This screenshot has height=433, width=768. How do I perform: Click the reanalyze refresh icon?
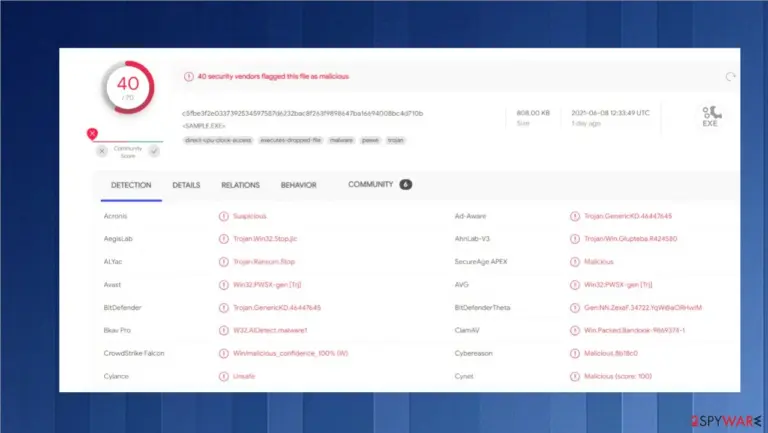click(x=730, y=77)
